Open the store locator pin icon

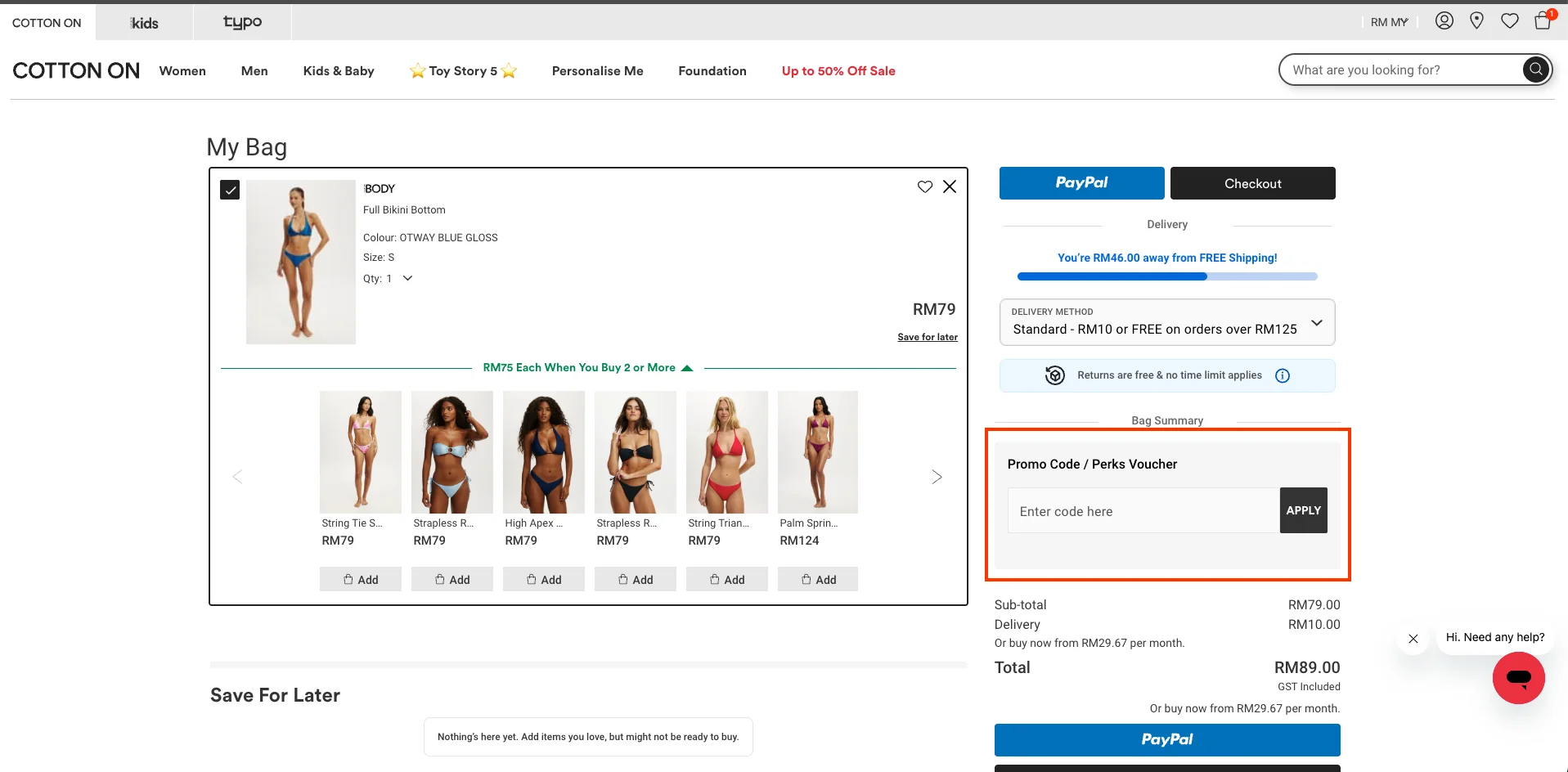pyautogui.click(x=1476, y=21)
